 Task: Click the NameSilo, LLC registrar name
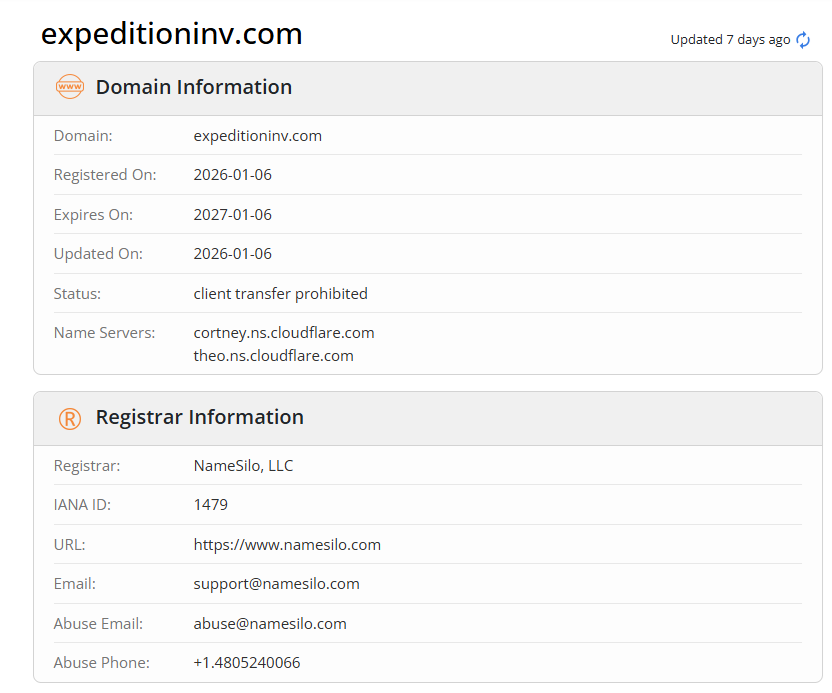[243, 466]
